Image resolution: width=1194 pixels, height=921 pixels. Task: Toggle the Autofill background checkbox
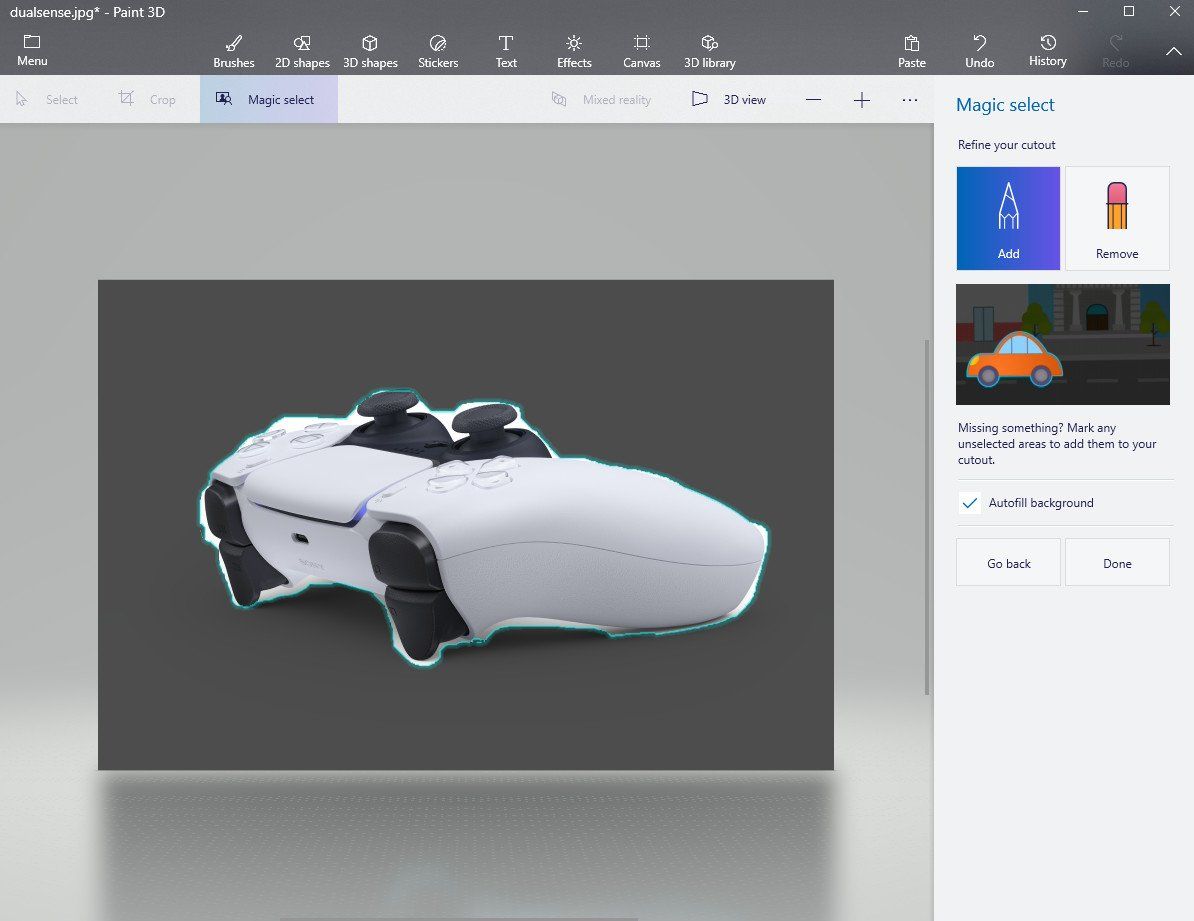tap(969, 503)
